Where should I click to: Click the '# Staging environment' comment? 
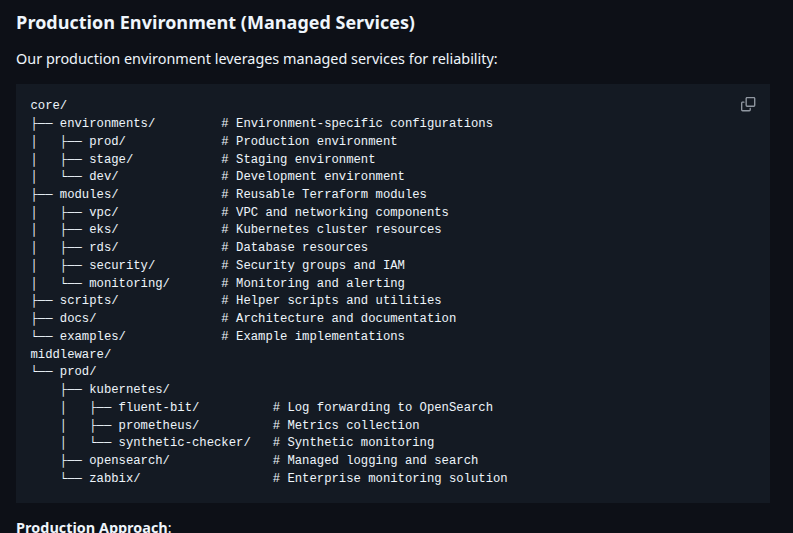(x=298, y=159)
